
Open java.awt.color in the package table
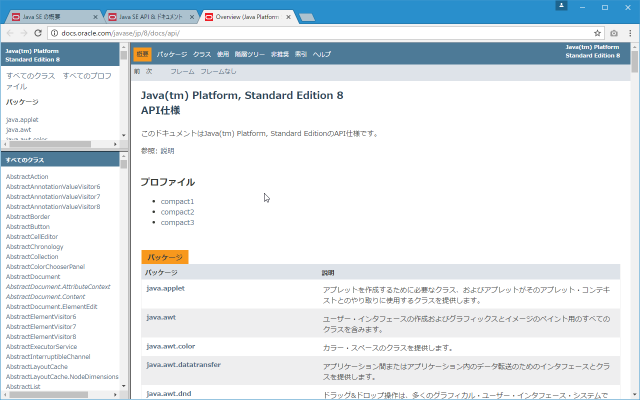pyautogui.click(x=171, y=346)
